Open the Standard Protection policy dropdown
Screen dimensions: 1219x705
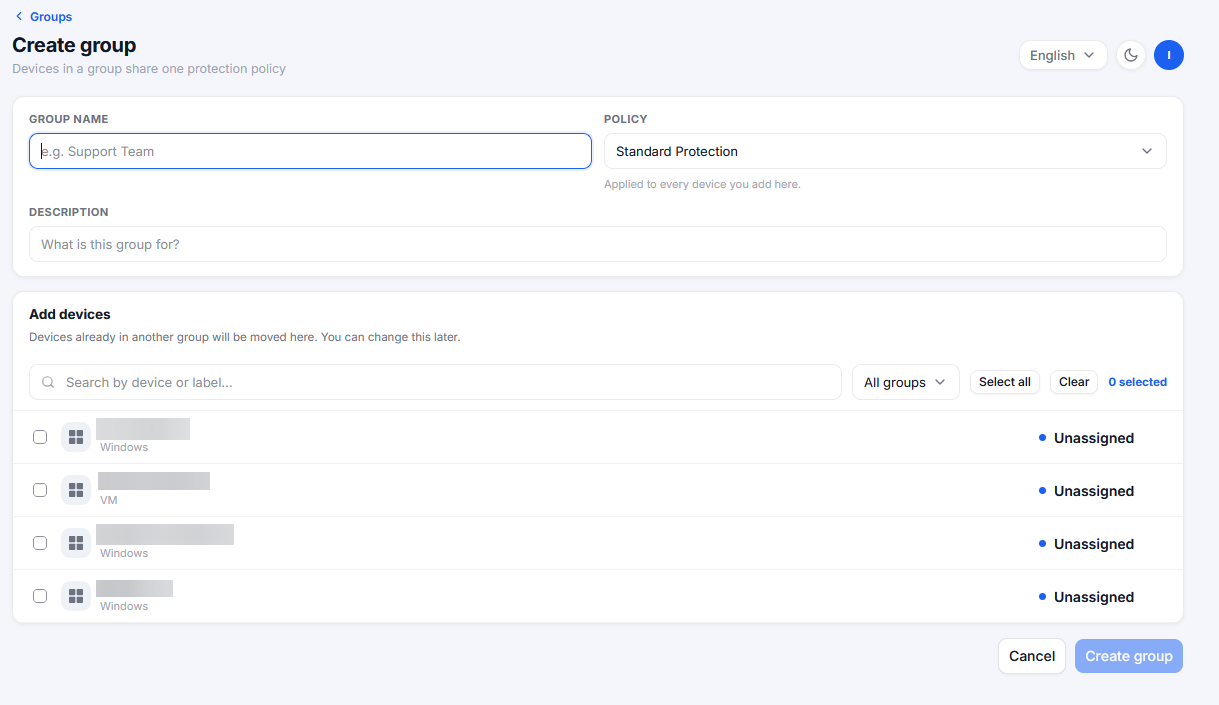(885, 151)
